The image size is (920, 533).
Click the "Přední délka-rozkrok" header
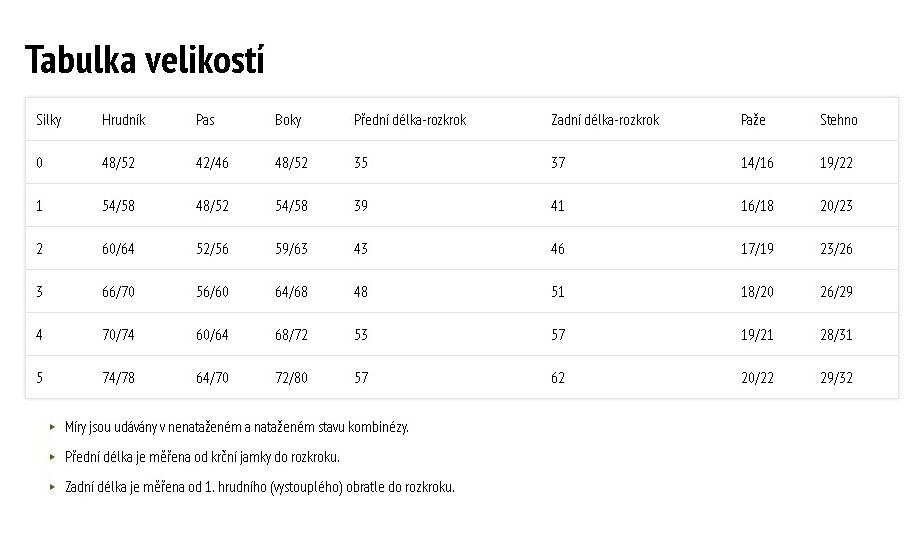[x=410, y=120]
